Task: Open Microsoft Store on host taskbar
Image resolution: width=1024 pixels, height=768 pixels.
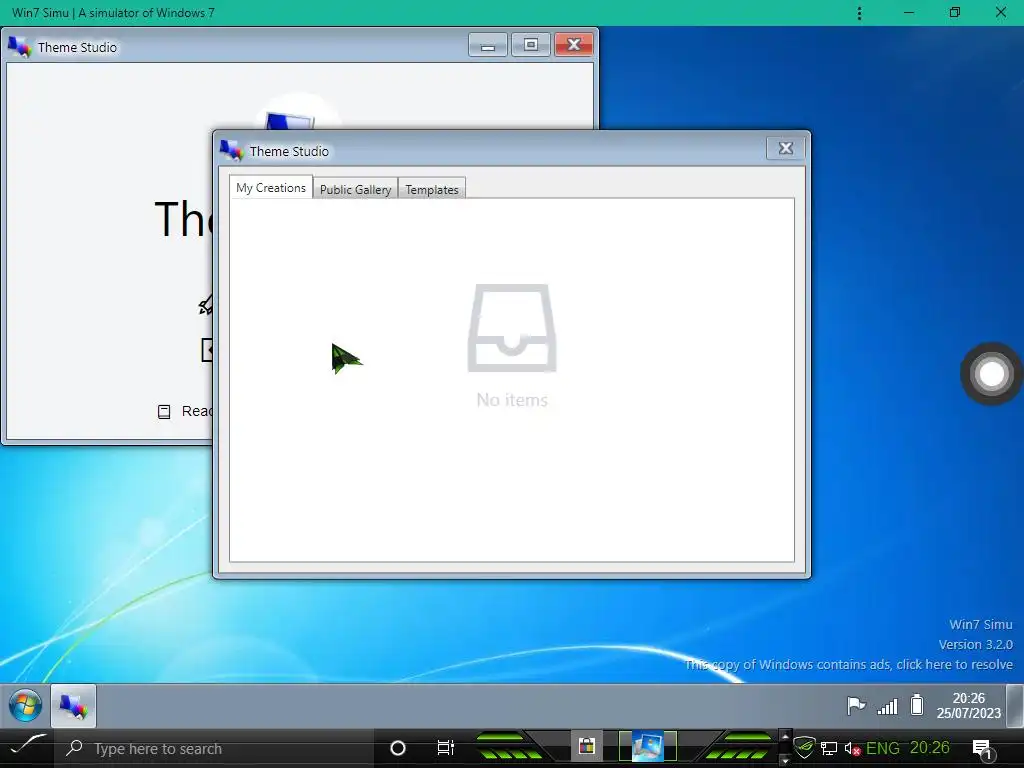Action: (586, 746)
